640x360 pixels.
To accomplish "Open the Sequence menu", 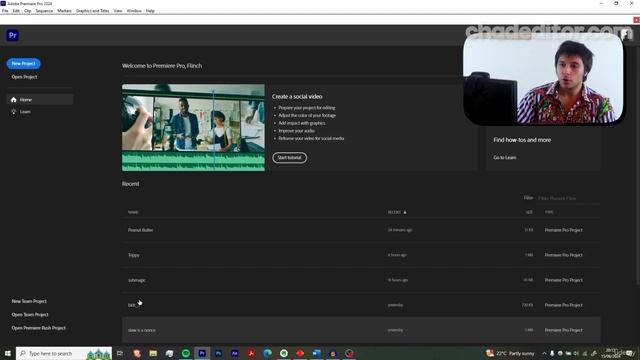I will tap(44, 11).
